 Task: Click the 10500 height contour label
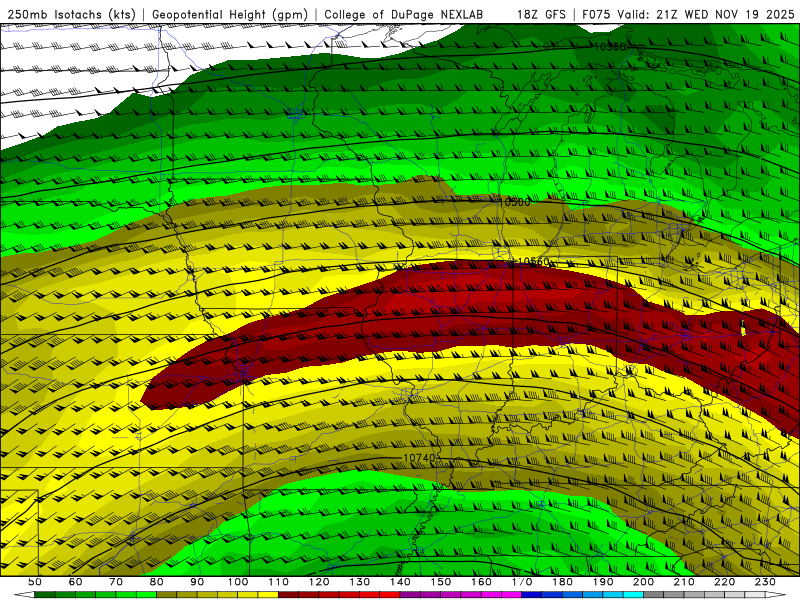pos(514,202)
